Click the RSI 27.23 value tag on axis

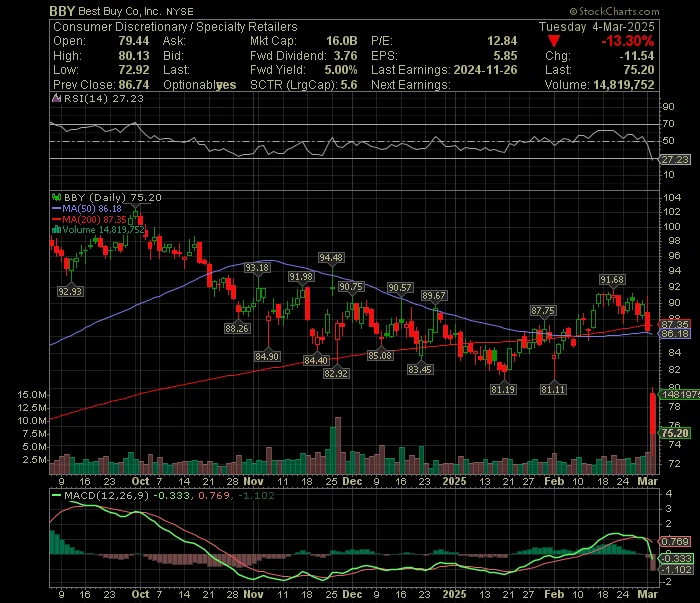[675, 160]
